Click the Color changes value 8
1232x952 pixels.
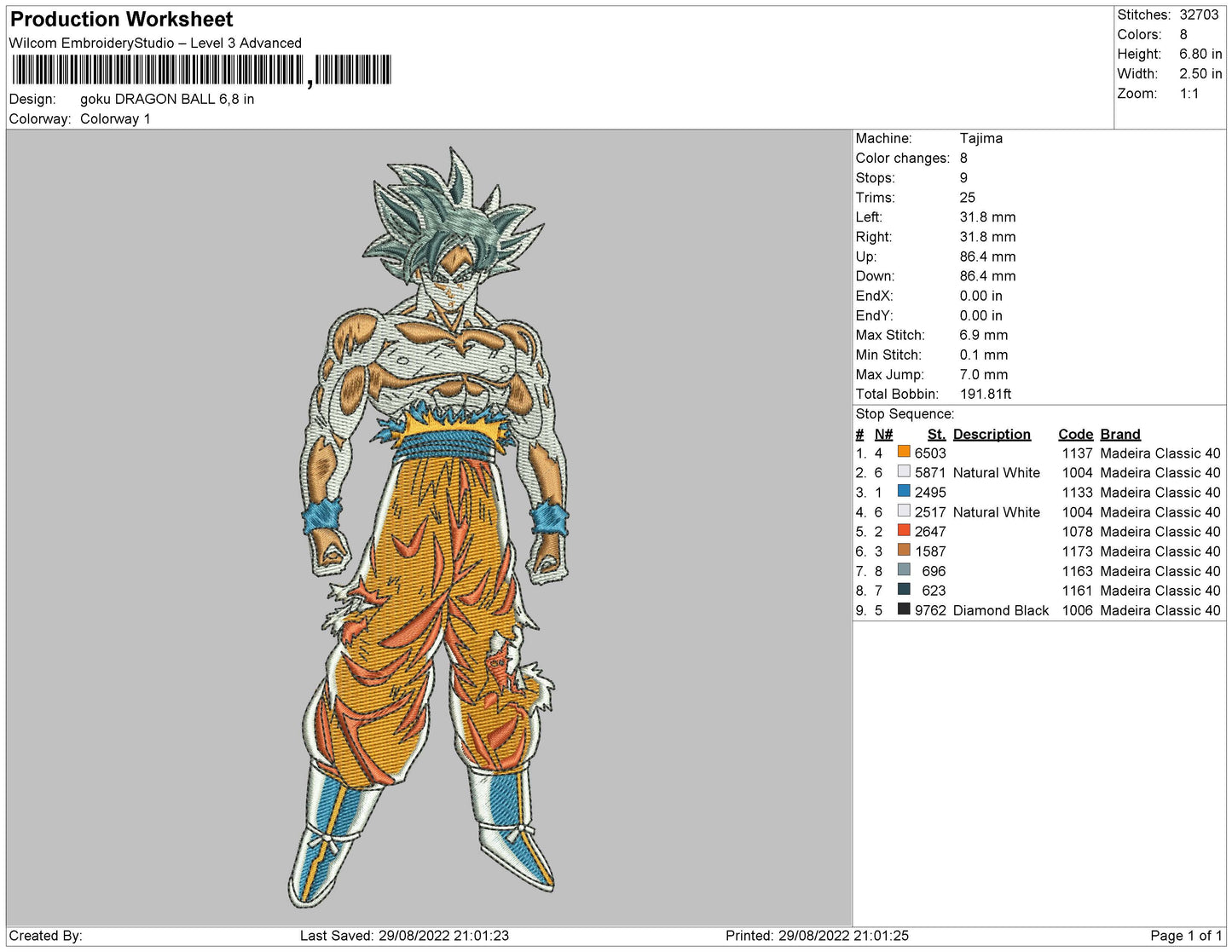(x=963, y=158)
